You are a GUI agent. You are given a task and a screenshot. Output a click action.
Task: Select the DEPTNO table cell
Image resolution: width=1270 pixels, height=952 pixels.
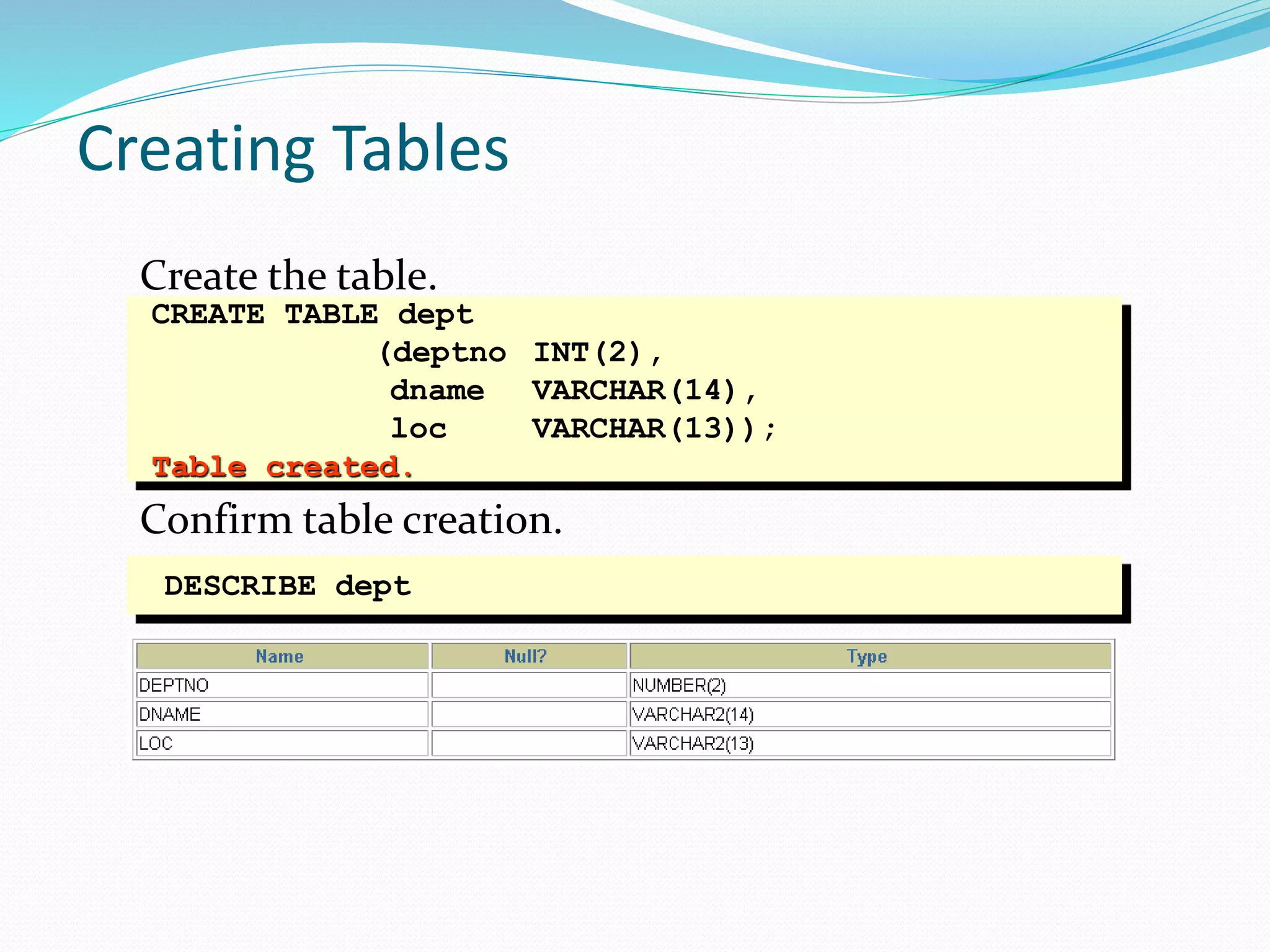[x=282, y=685]
